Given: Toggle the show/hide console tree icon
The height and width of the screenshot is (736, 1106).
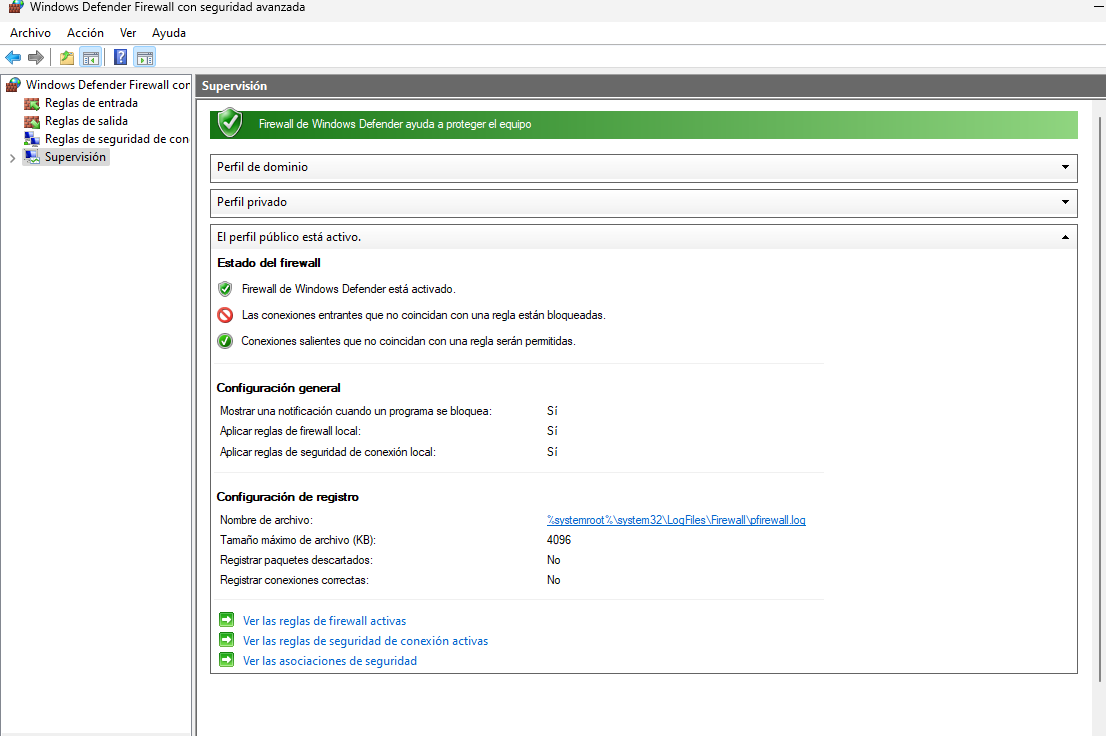Looking at the screenshot, I should [x=90, y=57].
